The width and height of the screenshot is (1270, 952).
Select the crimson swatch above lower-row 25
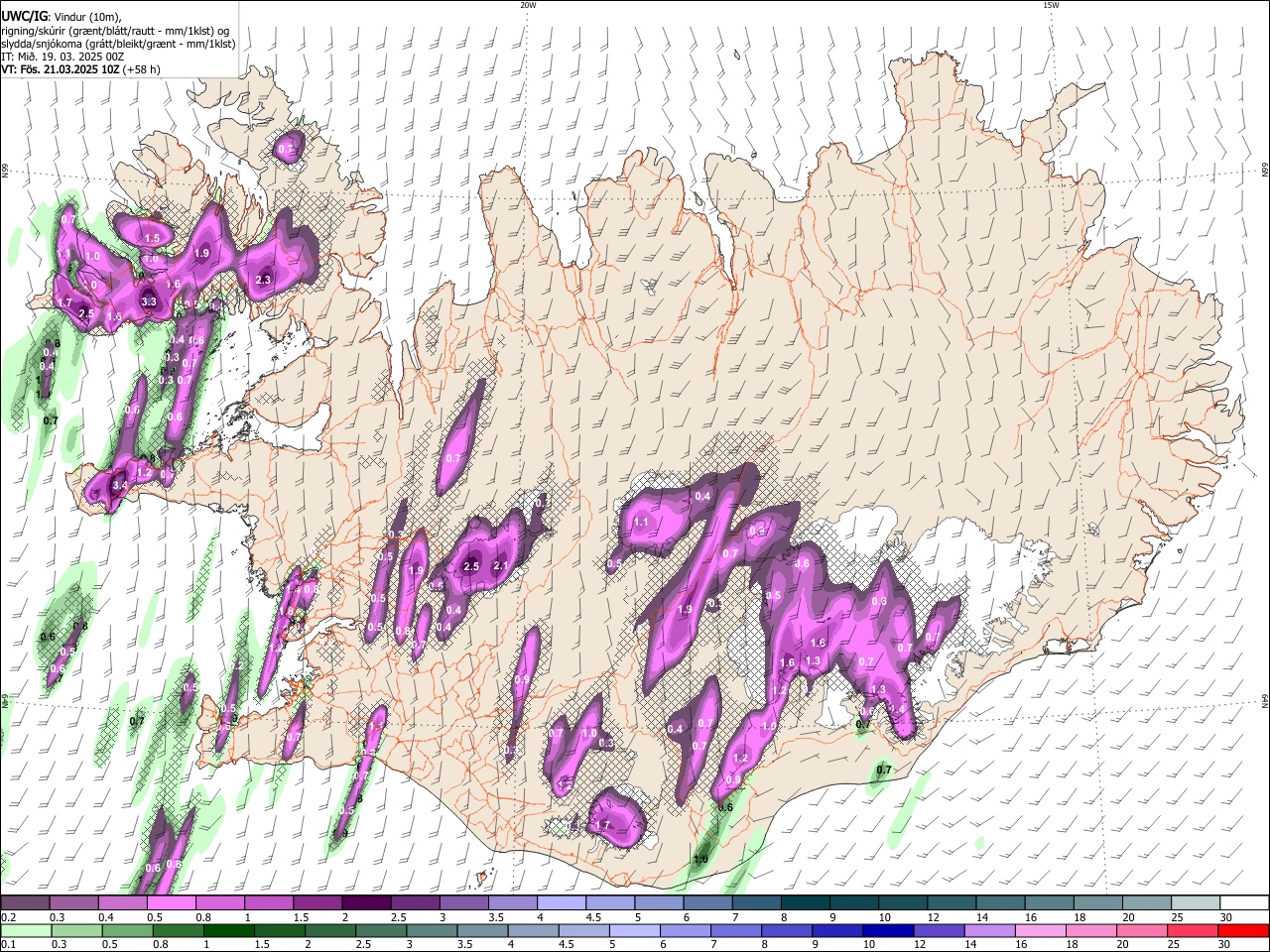1194,930
